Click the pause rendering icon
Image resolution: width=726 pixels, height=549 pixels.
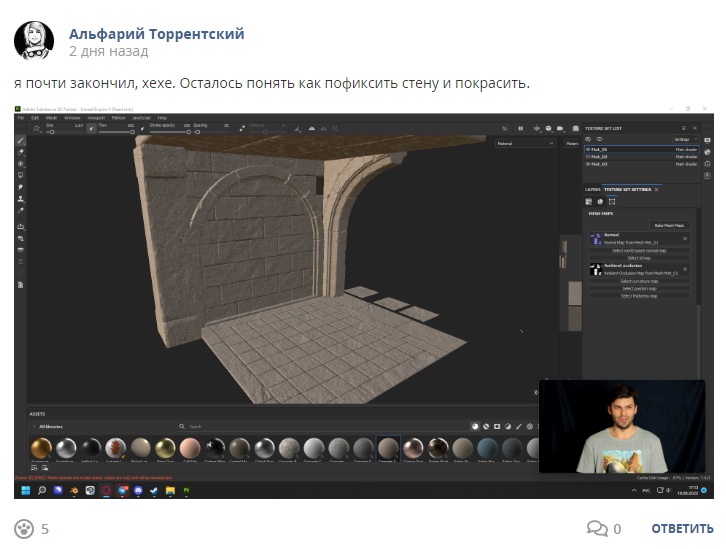520,128
